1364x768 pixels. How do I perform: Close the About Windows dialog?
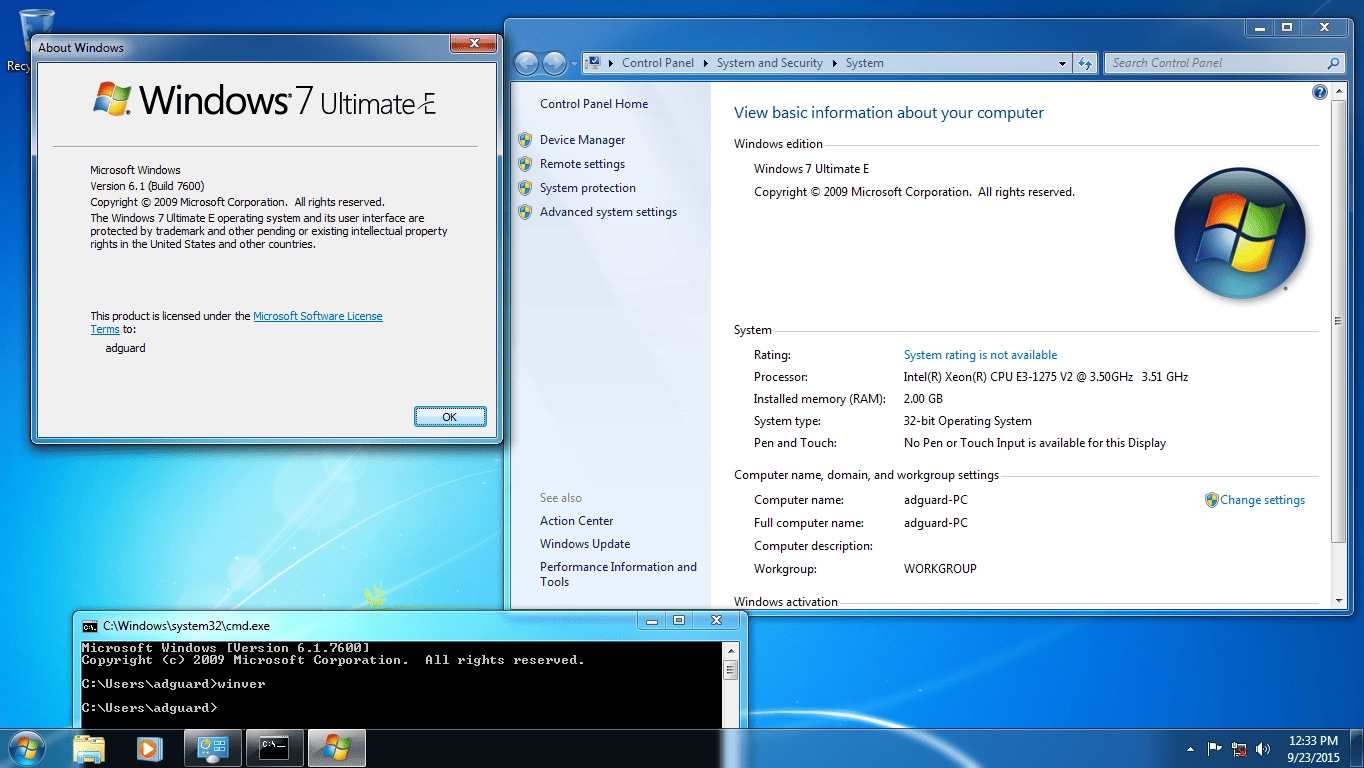tap(474, 43)
